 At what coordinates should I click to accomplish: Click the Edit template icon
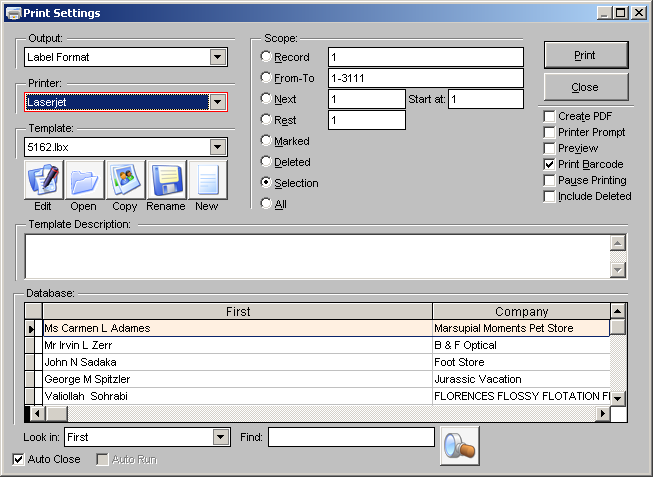click(43, 180)
